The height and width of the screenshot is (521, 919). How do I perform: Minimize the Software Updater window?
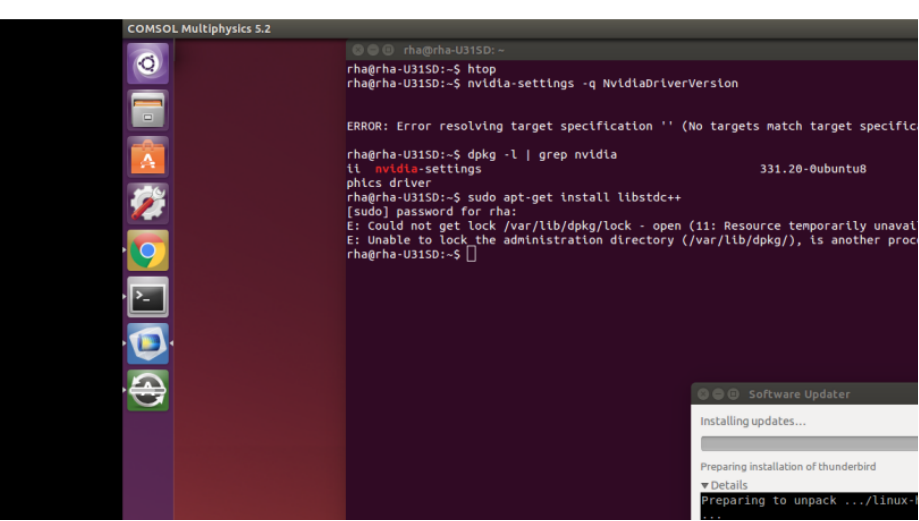718,394
